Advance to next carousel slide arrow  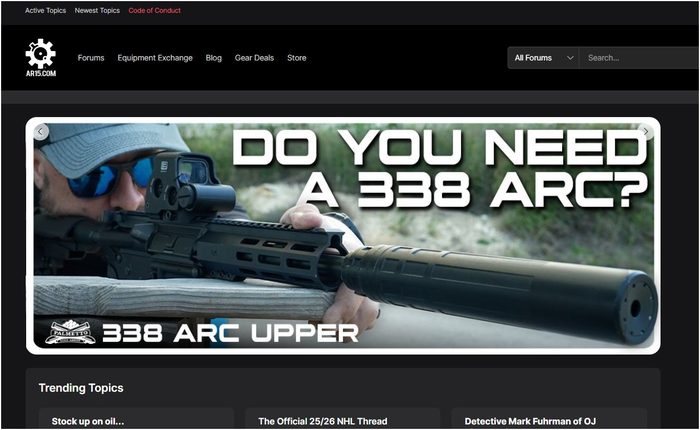[646, 132]
